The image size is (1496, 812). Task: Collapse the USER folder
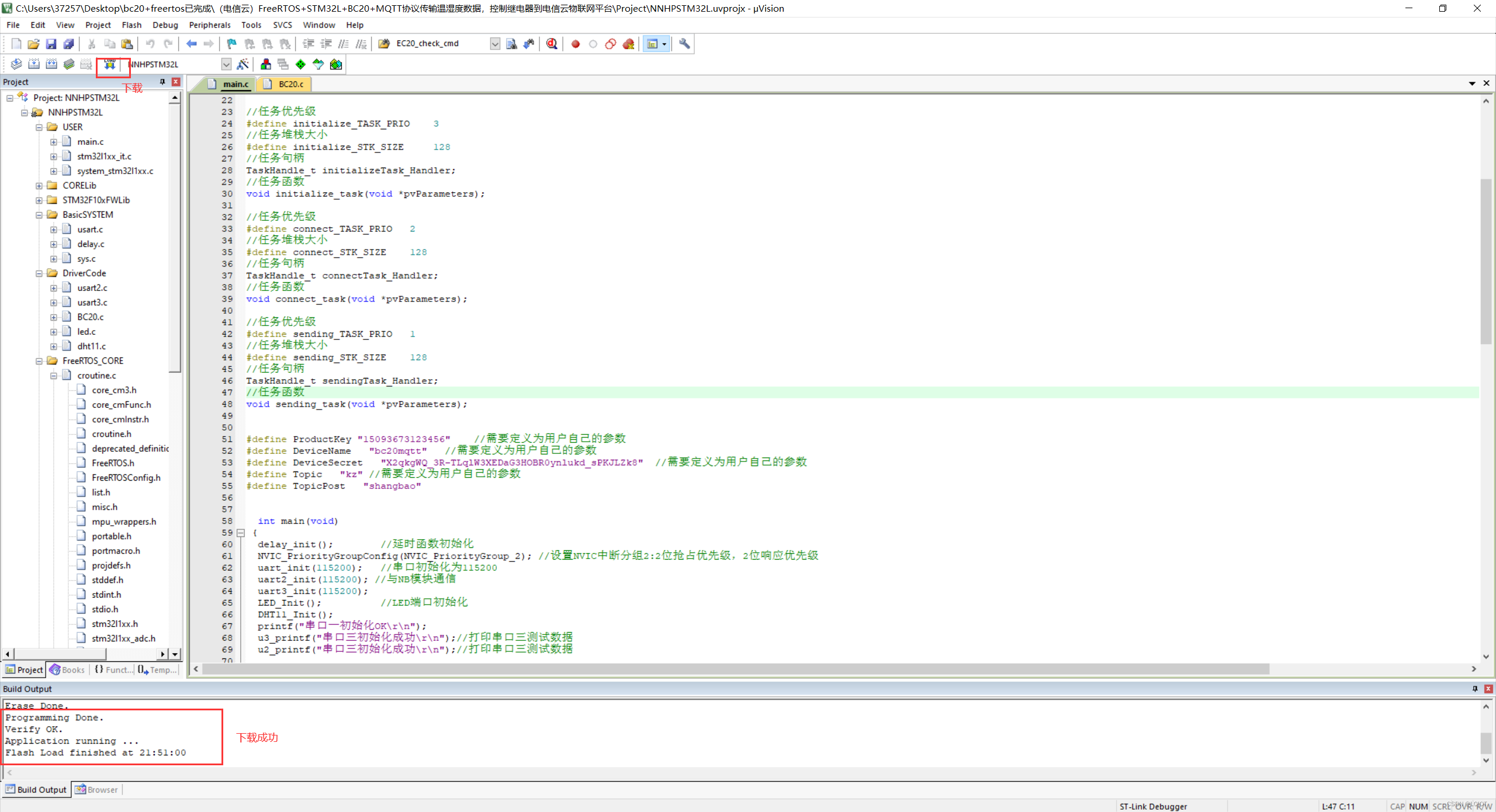click(x=39, y=127)
